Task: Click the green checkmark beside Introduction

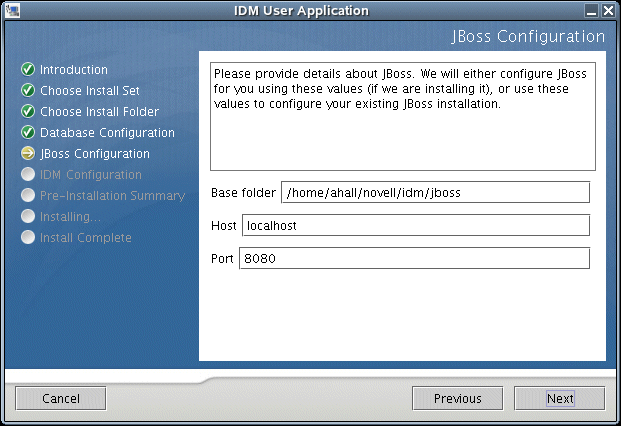Action: [x=28, y=70]
